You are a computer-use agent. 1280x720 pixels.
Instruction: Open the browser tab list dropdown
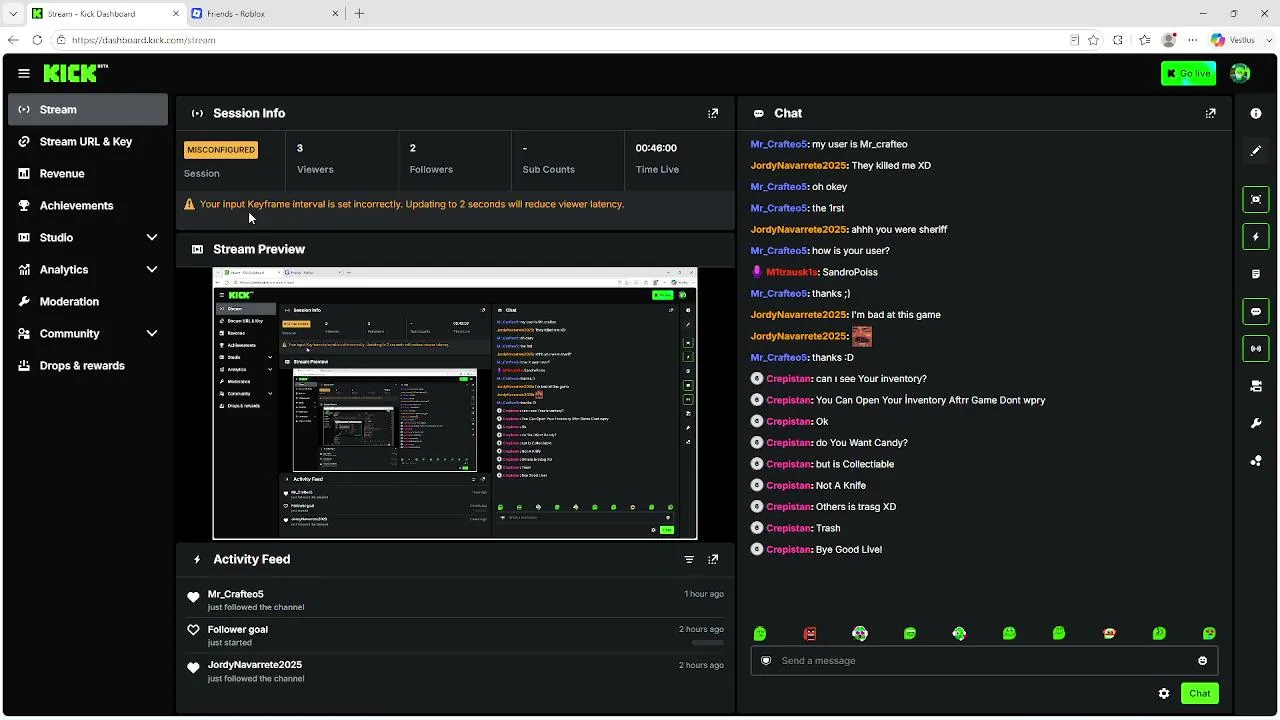click(x=12, y=13)
